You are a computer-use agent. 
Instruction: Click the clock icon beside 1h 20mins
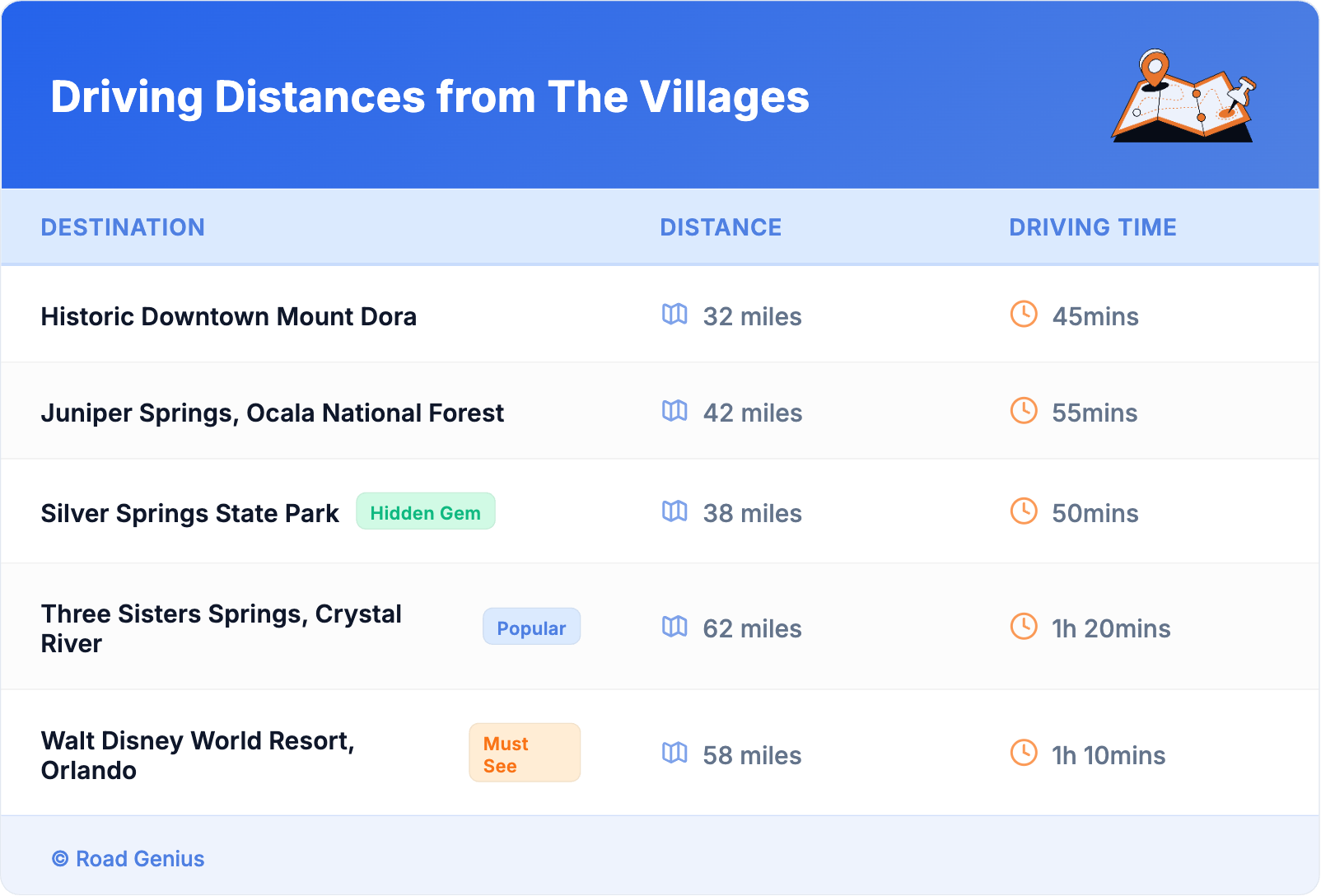point(1024,627)
